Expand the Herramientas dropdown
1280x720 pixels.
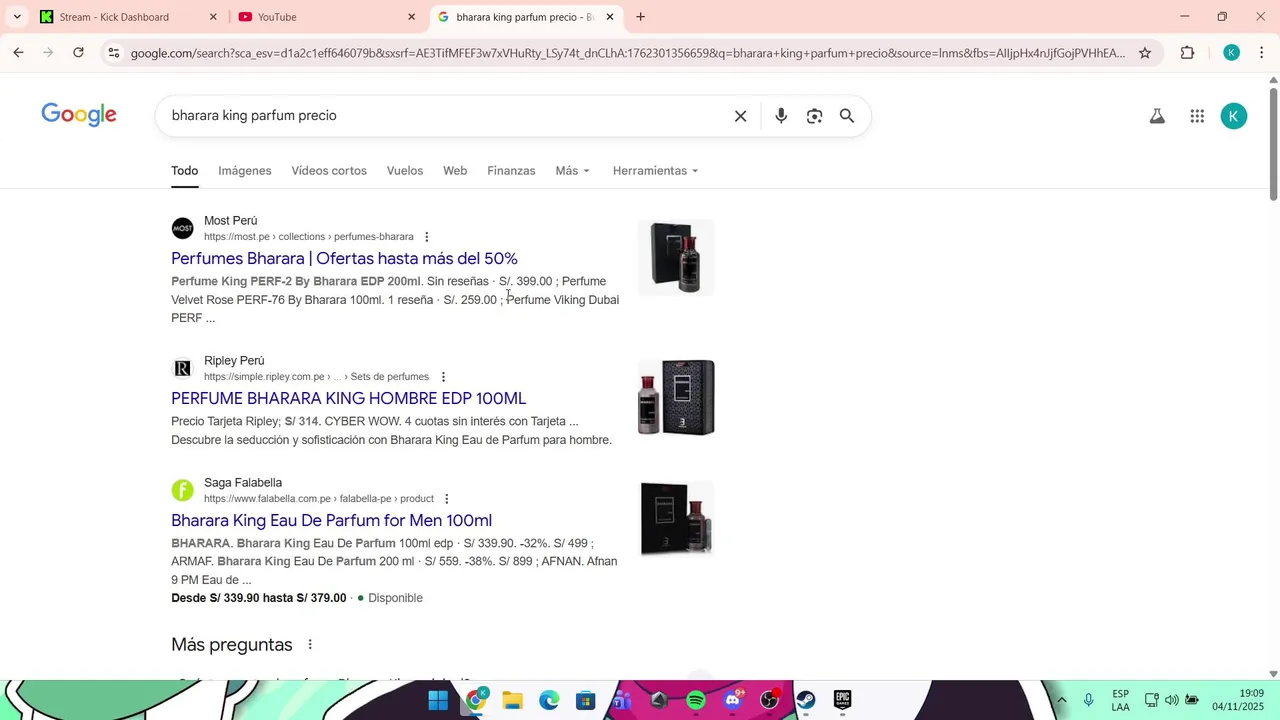[x=656, y=171]
